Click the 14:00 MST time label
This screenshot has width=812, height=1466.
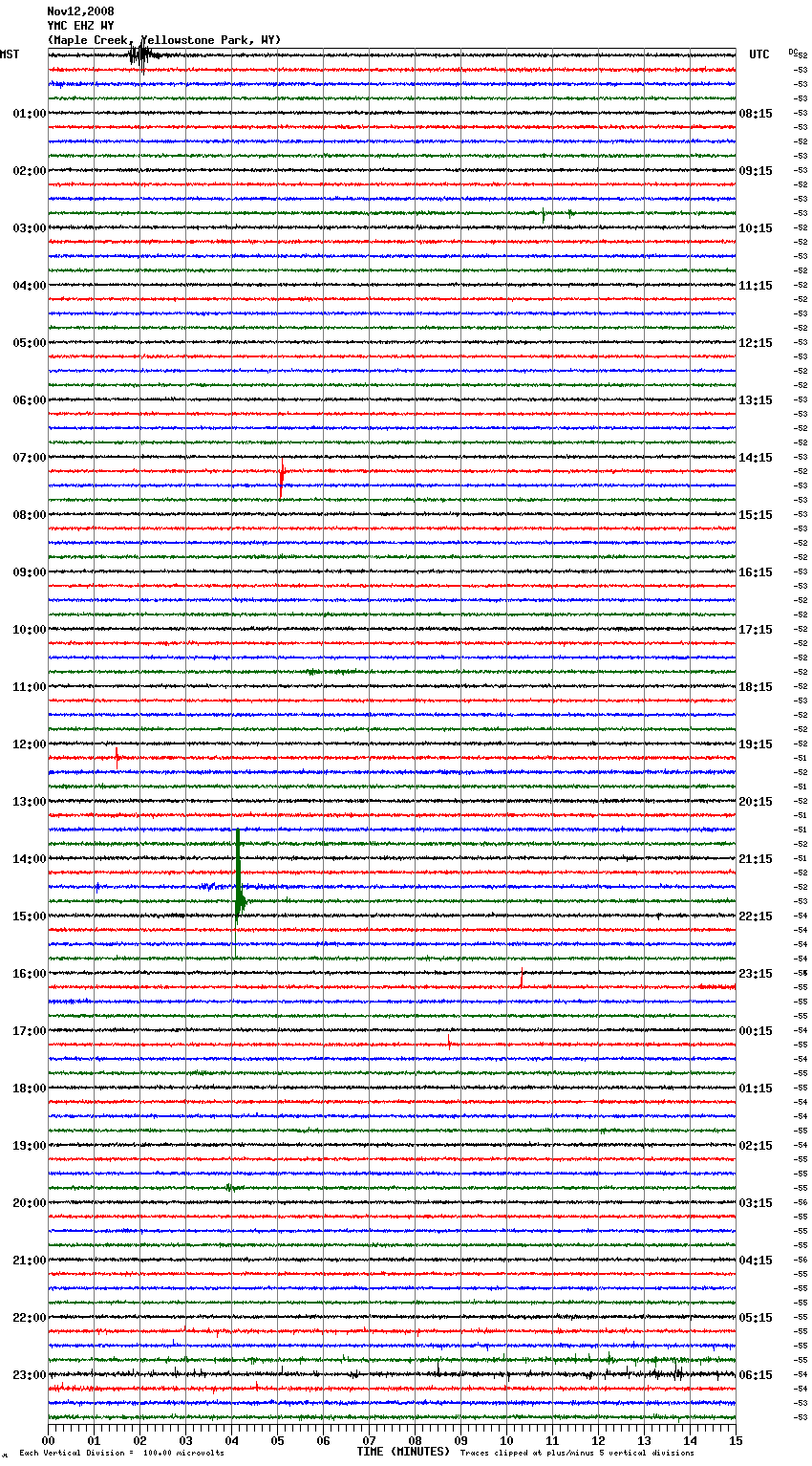30,859
